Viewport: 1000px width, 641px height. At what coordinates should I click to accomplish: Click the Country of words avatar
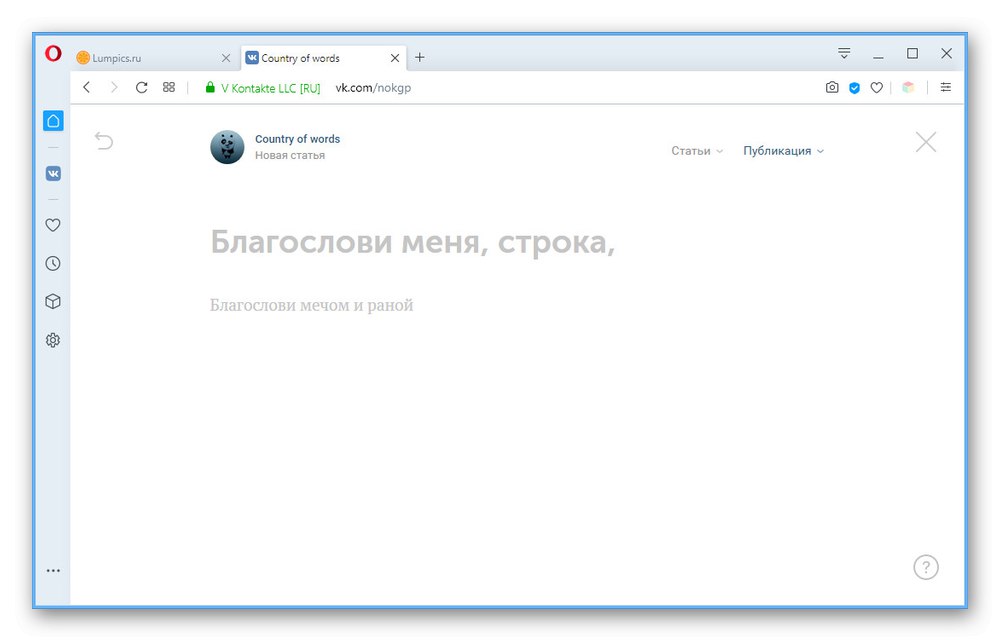[227, 147]
